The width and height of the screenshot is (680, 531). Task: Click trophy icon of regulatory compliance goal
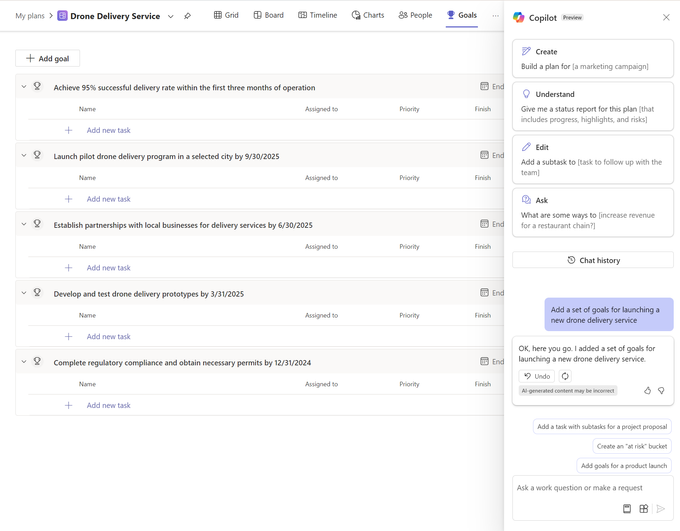[37, 361]
